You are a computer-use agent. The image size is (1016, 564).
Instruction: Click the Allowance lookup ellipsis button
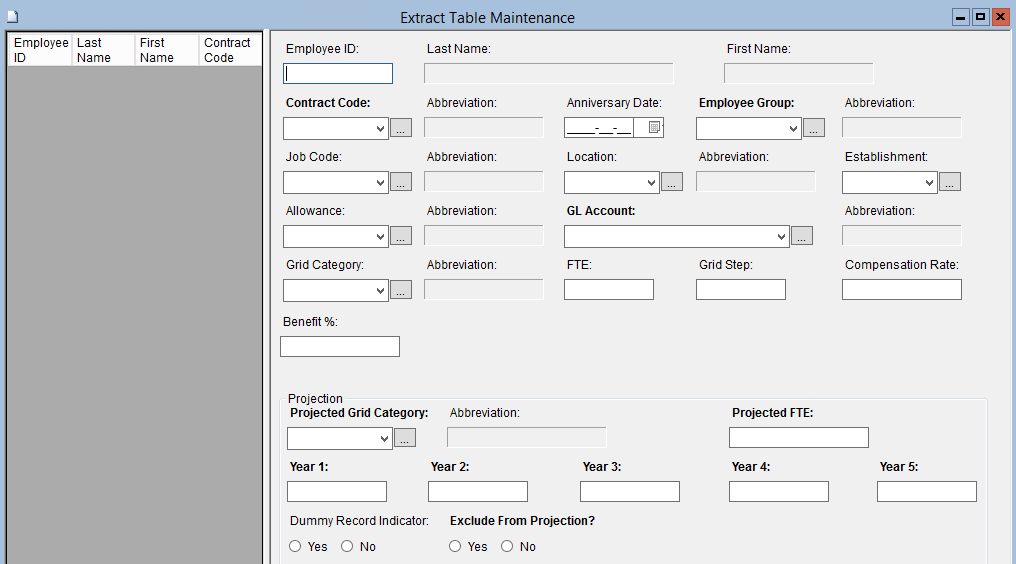tap(400, 236)
